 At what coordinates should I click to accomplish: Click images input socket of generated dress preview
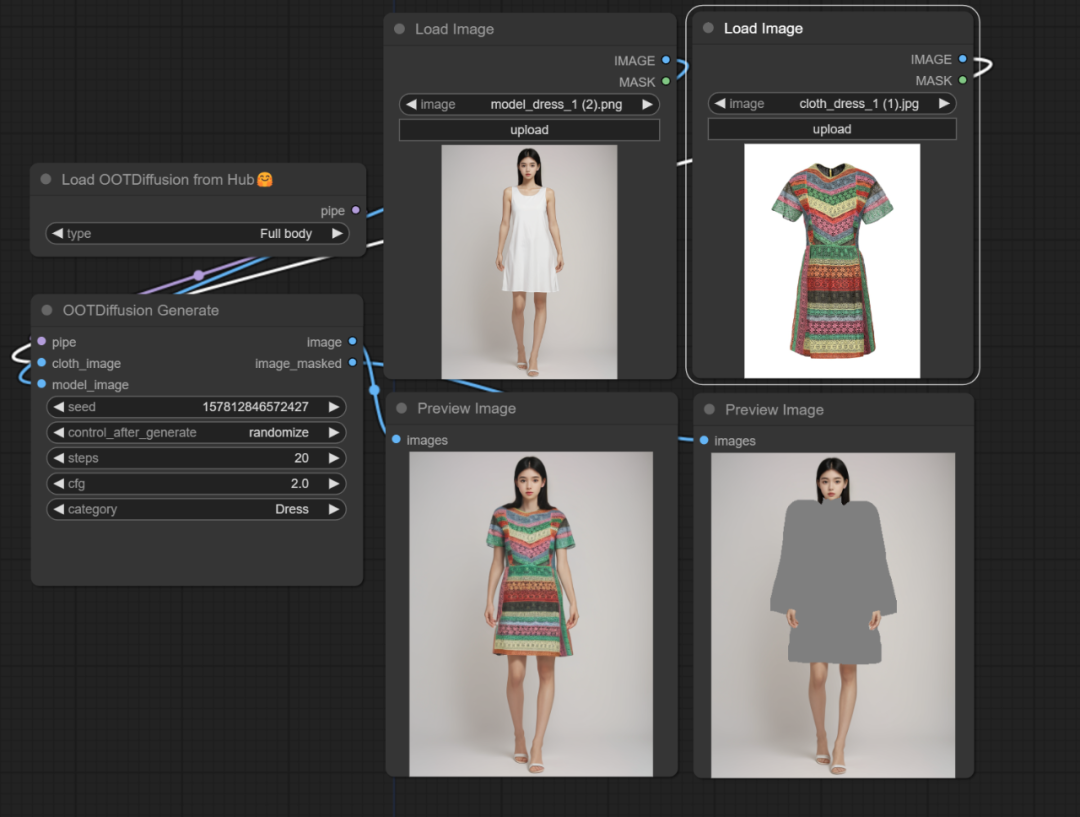click(397, 439)
